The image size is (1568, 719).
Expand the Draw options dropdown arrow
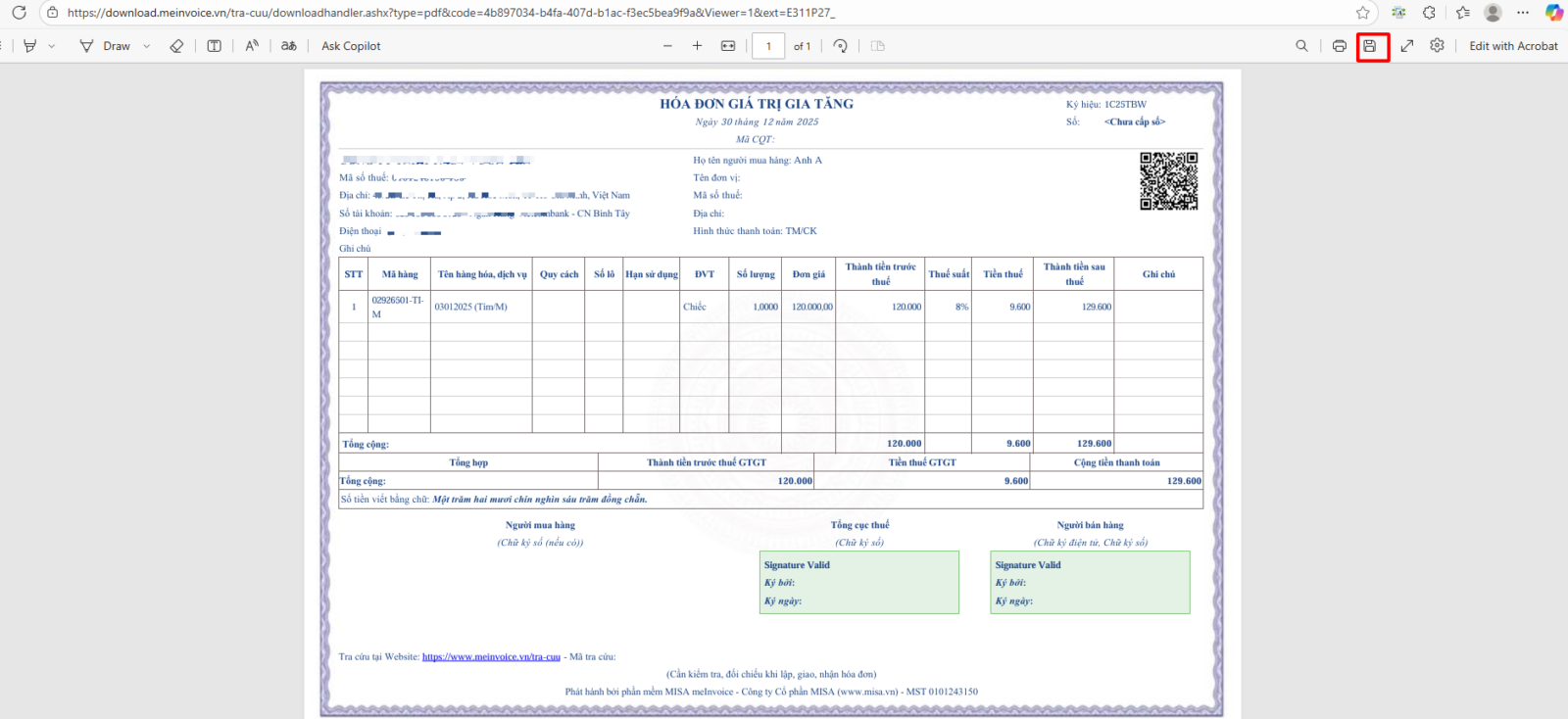[147, 46]
